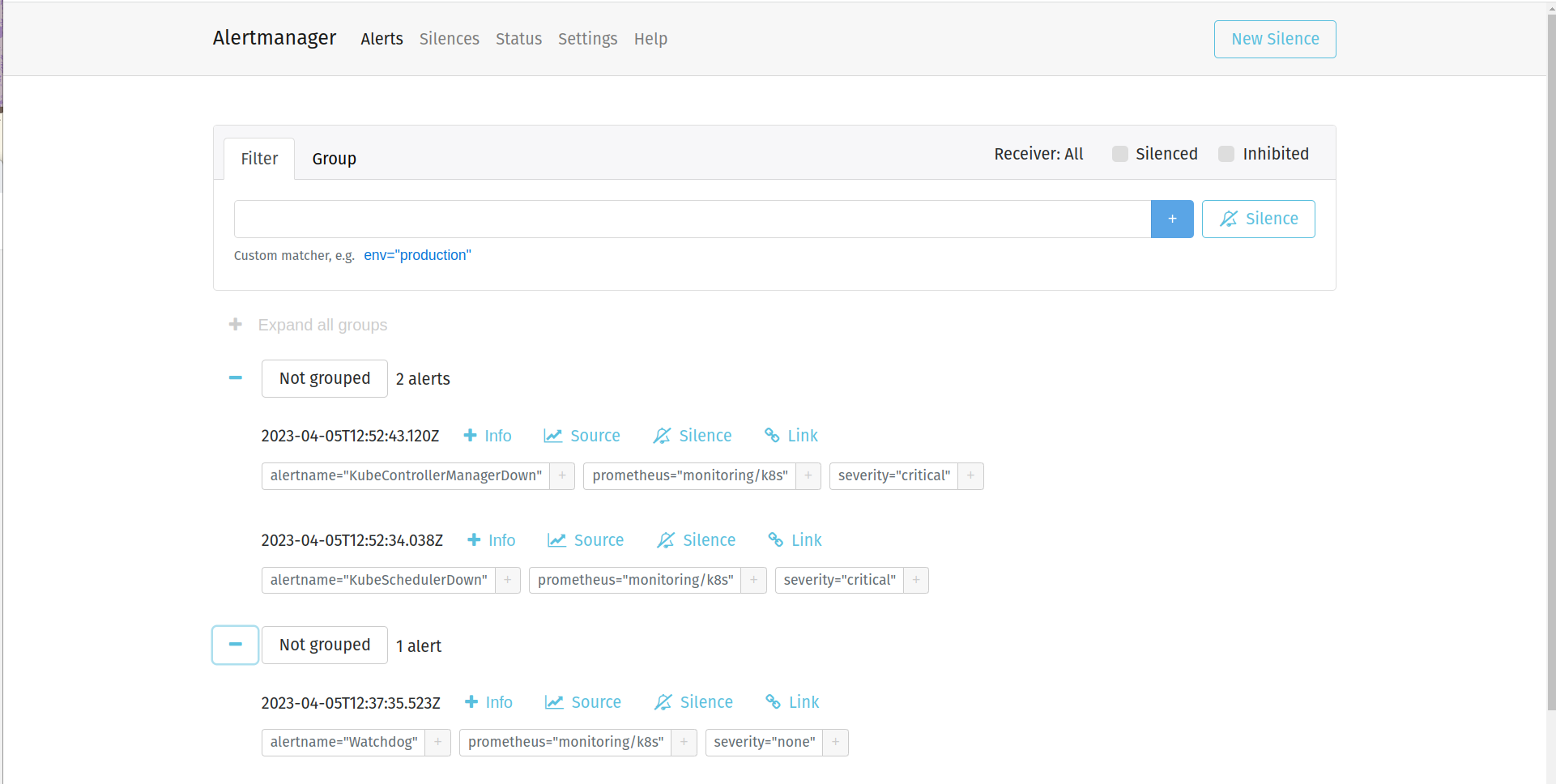Viewport: 1556px width, 784px height.
Task: Click timestamp 2023-04-05T12:37:35.523Z
Action: click(x=351, y=703)
